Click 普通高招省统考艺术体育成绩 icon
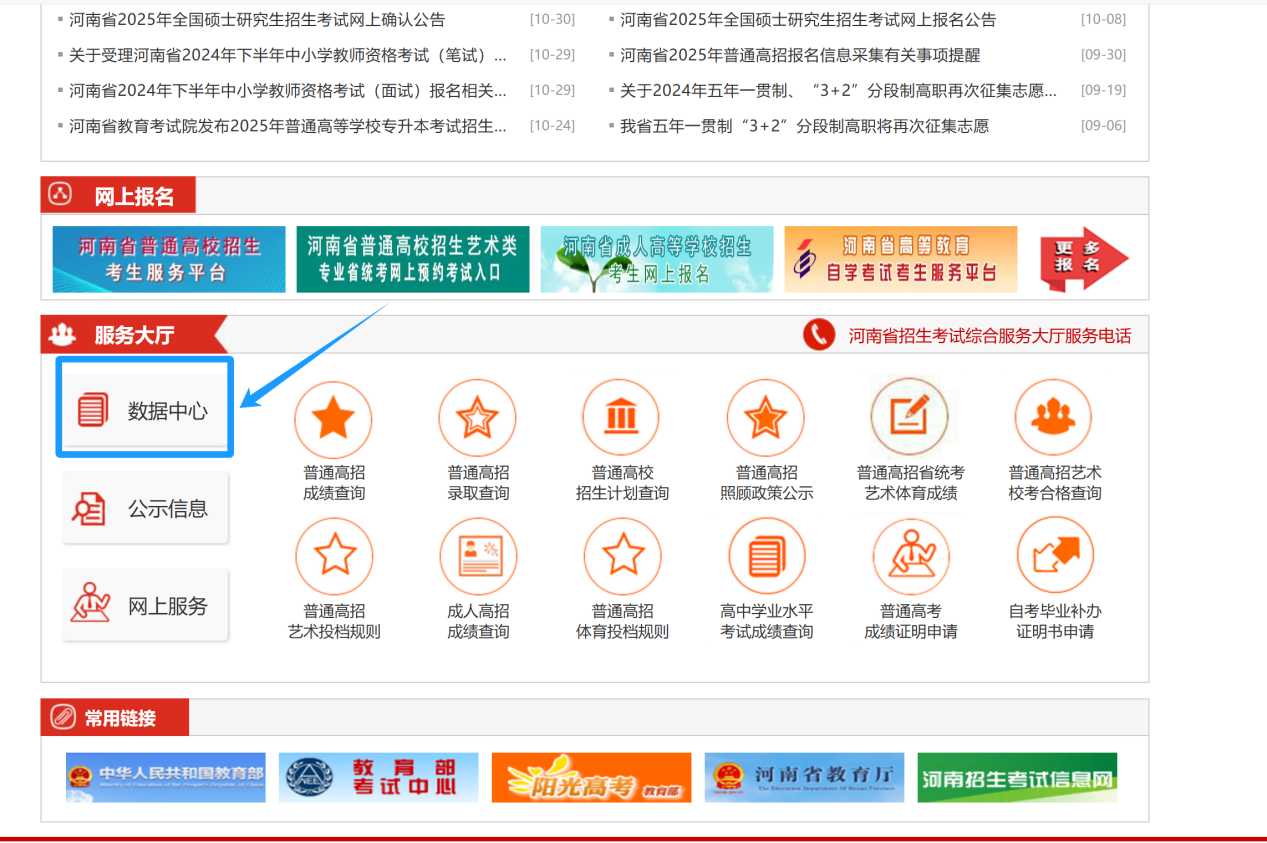Image resolution: width=1267 pixels, height=843 pixels. (909, 417)
